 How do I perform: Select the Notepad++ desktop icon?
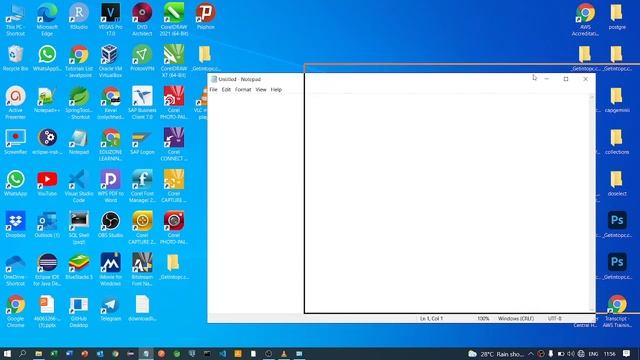[47, 100]
